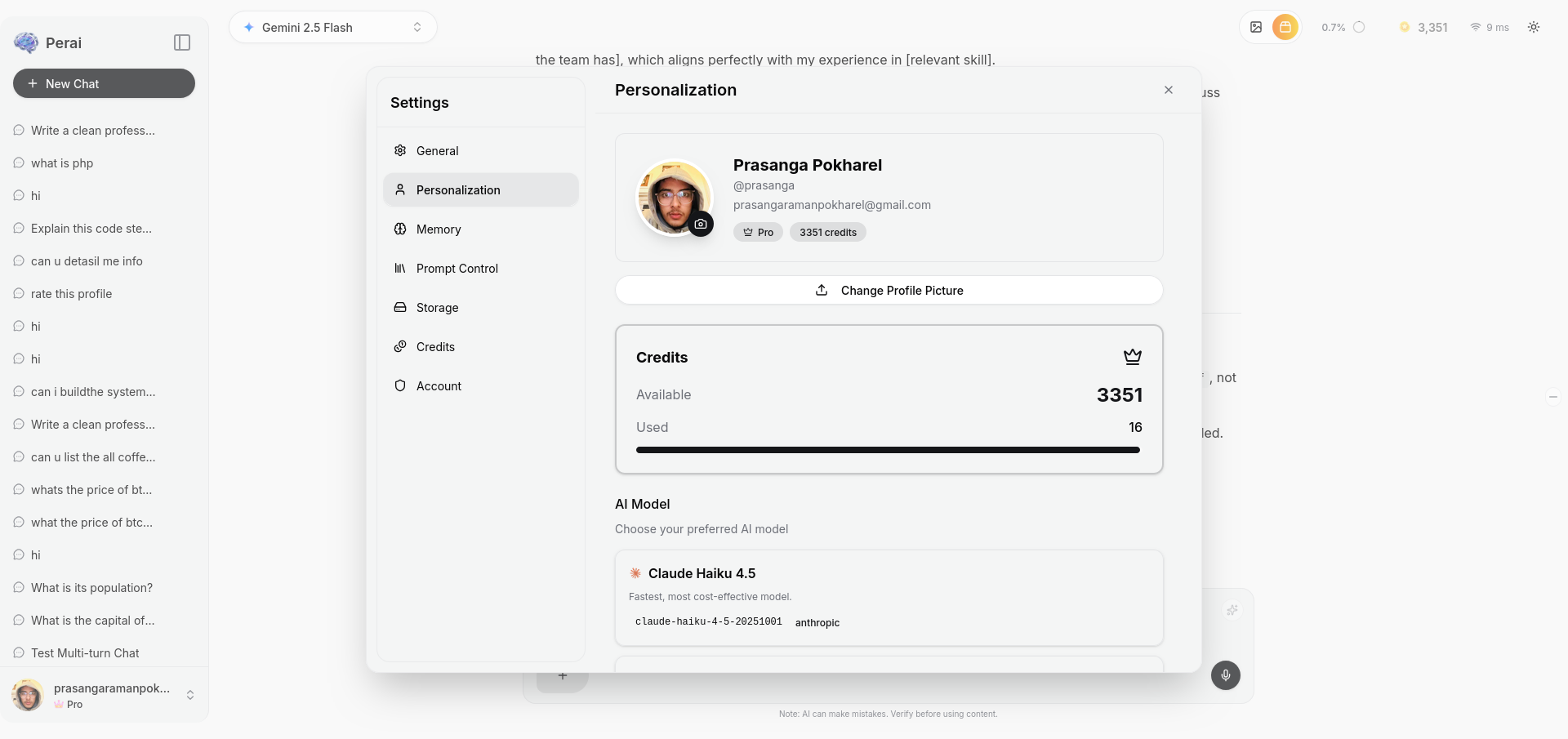Click the credits usage progress bar
The width and height of the screenshot is (1568, 739).
click(888, 450)
